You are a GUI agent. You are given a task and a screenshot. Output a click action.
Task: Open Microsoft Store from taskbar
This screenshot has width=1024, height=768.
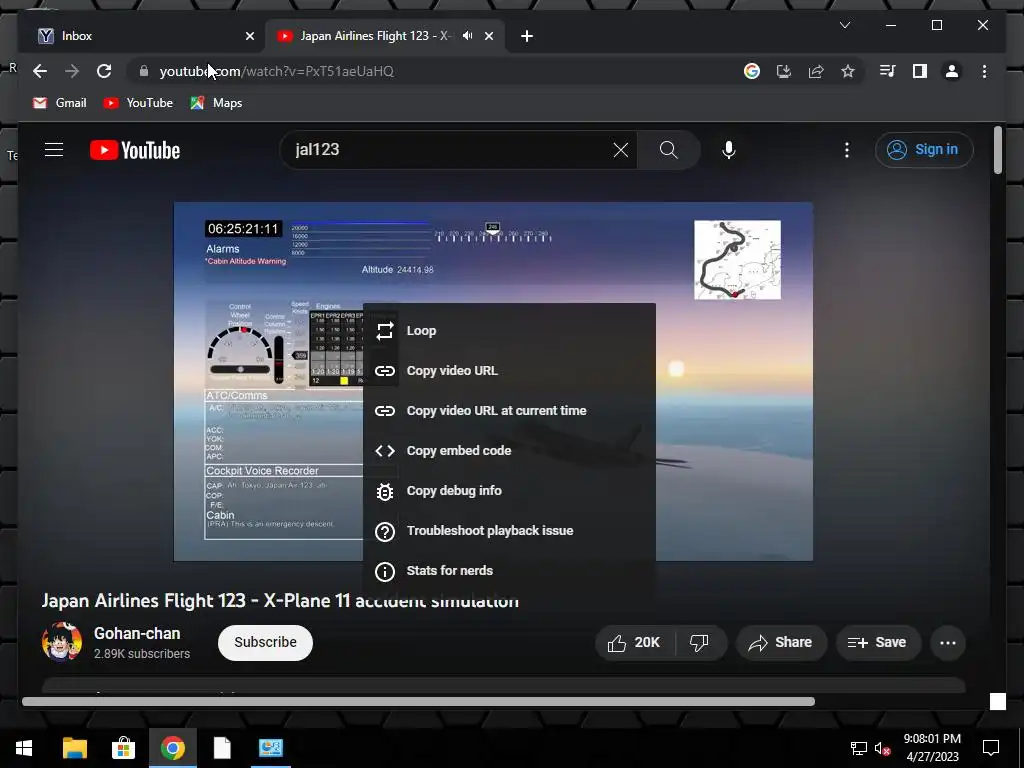123,748
